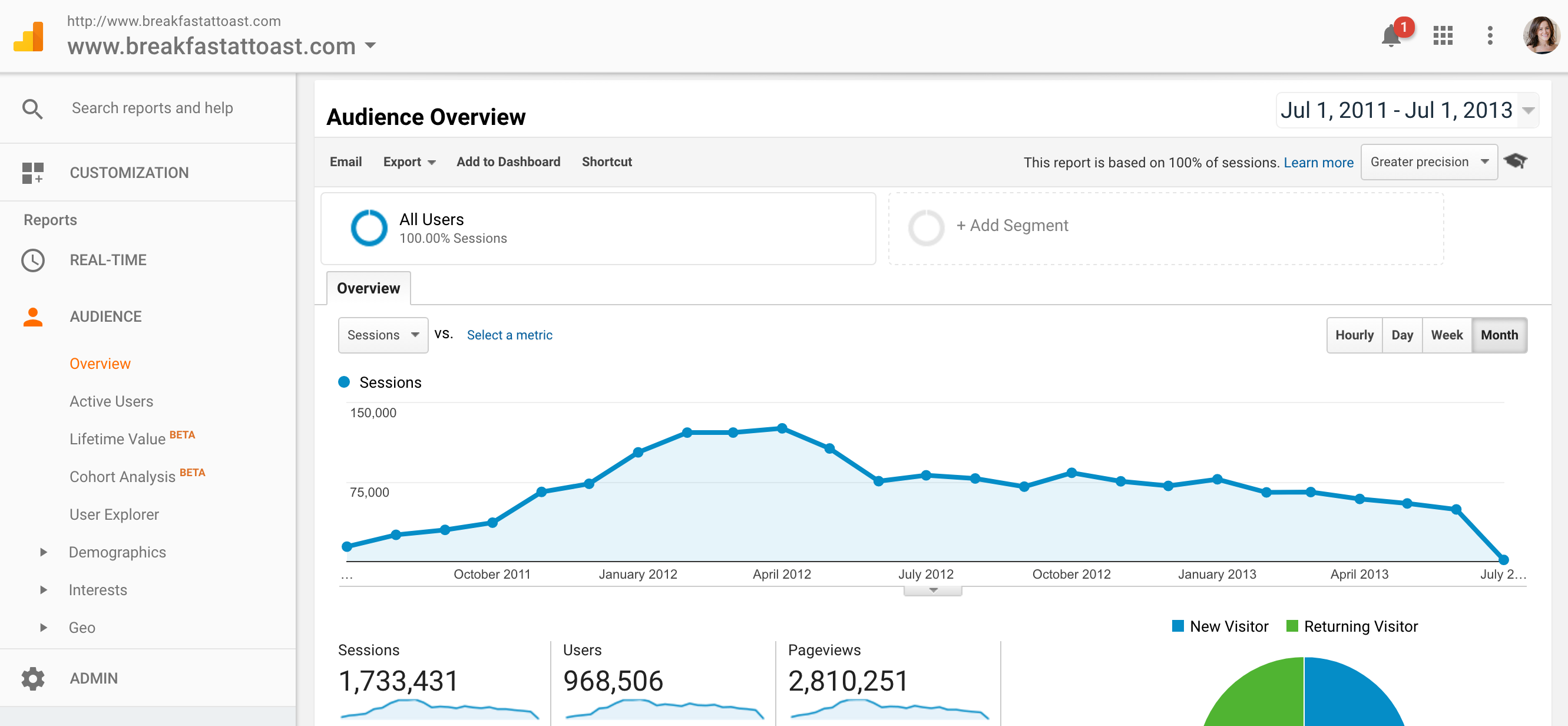Screen dimensions: 1568x726
Task: Click the Sessions legend blue dot
Action: click(344, 382)
